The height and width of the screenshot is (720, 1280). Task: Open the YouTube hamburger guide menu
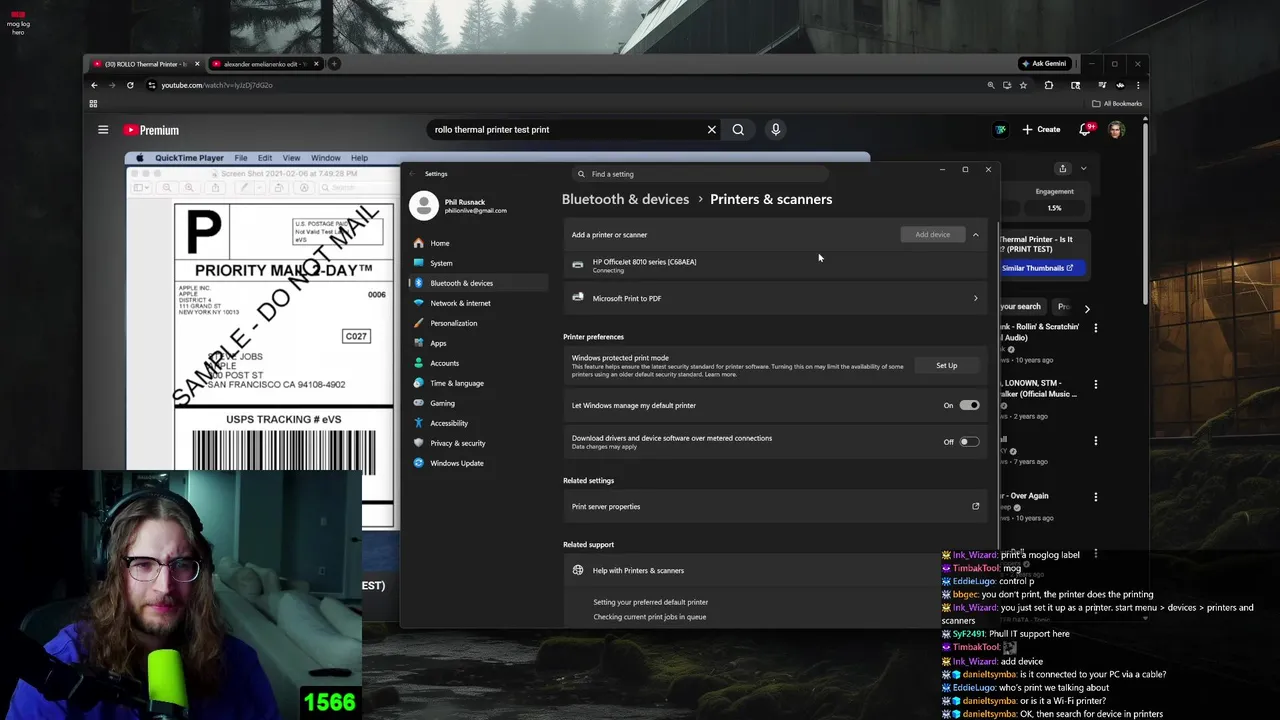point(103,129)
